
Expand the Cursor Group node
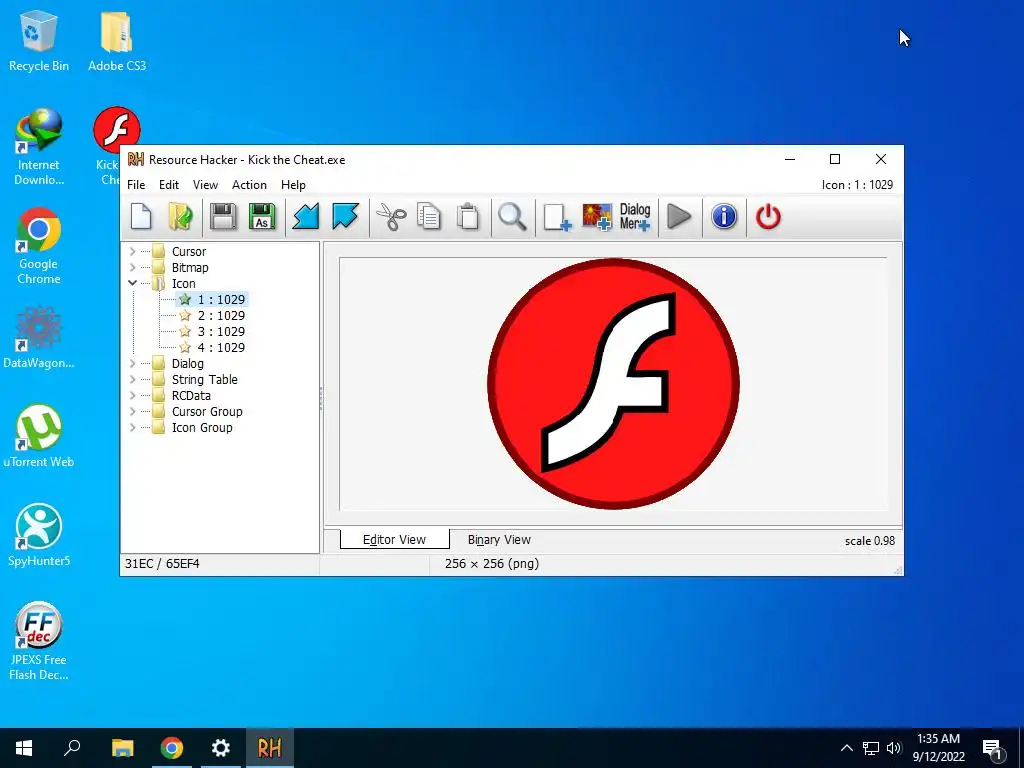coord(133,411)
